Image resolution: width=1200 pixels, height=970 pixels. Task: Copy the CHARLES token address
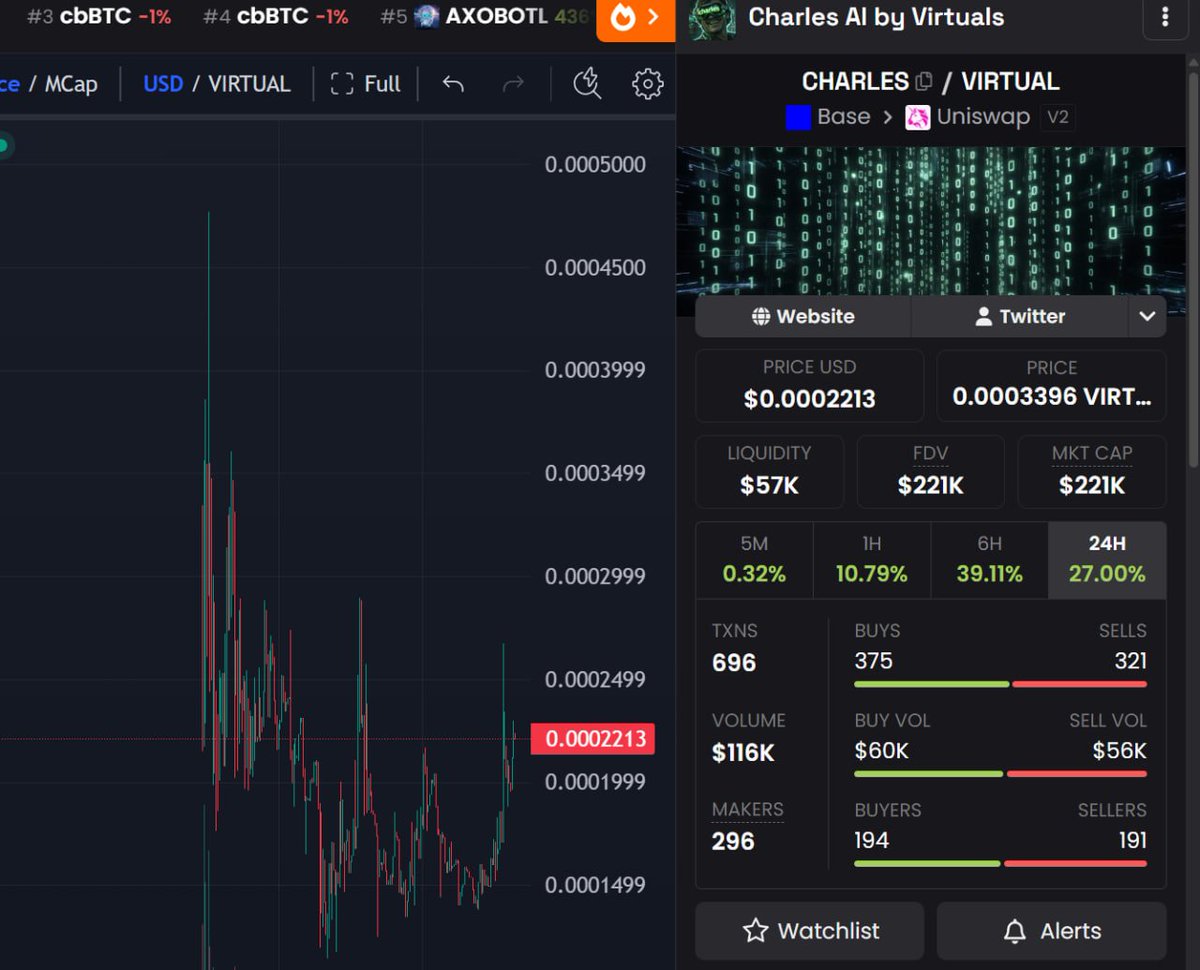coord(924,81)
